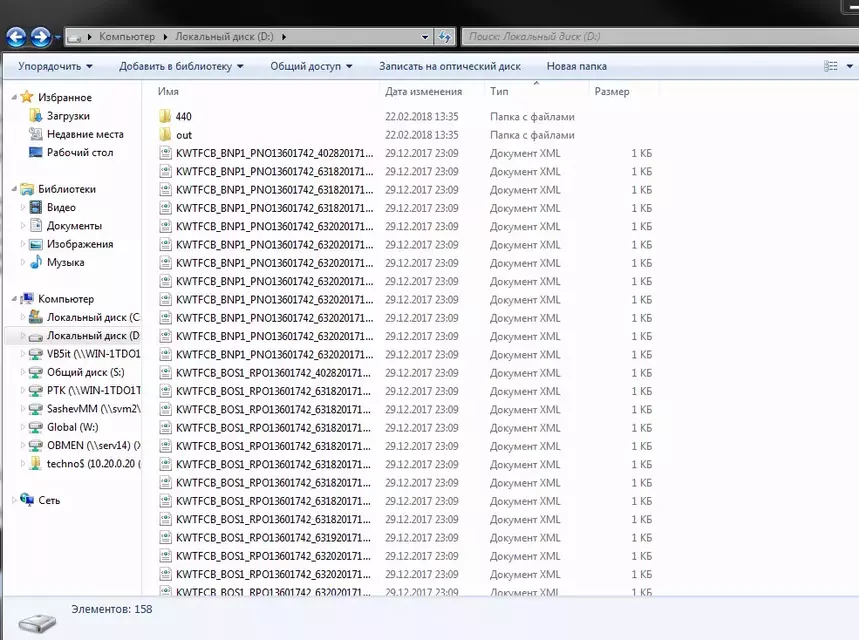Screen dimensions: 859x640
Task: Click the folder icon of the 440 folder
Action: 165,116
